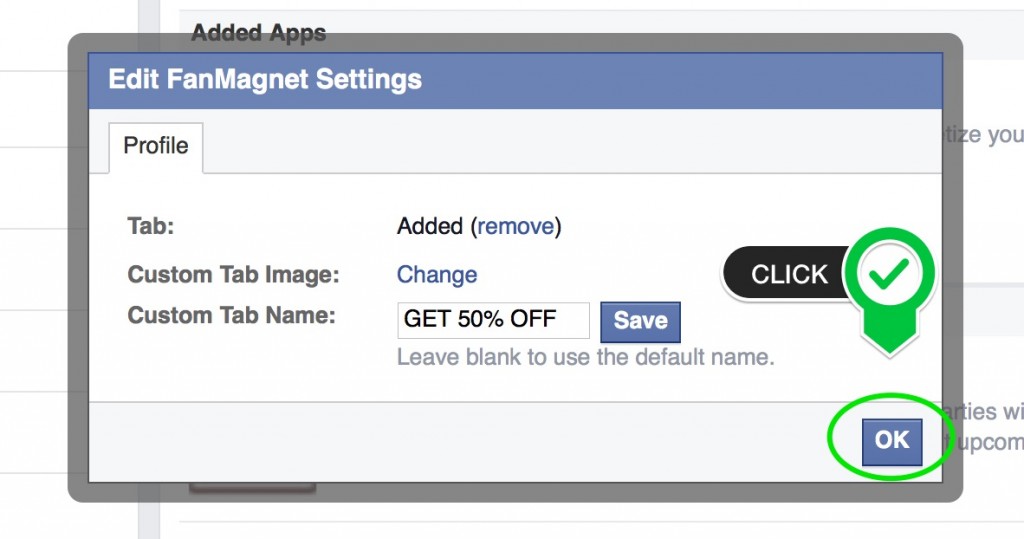The image size is (1024, 539).
Task: Open the Profile tab
Action: 156,146
